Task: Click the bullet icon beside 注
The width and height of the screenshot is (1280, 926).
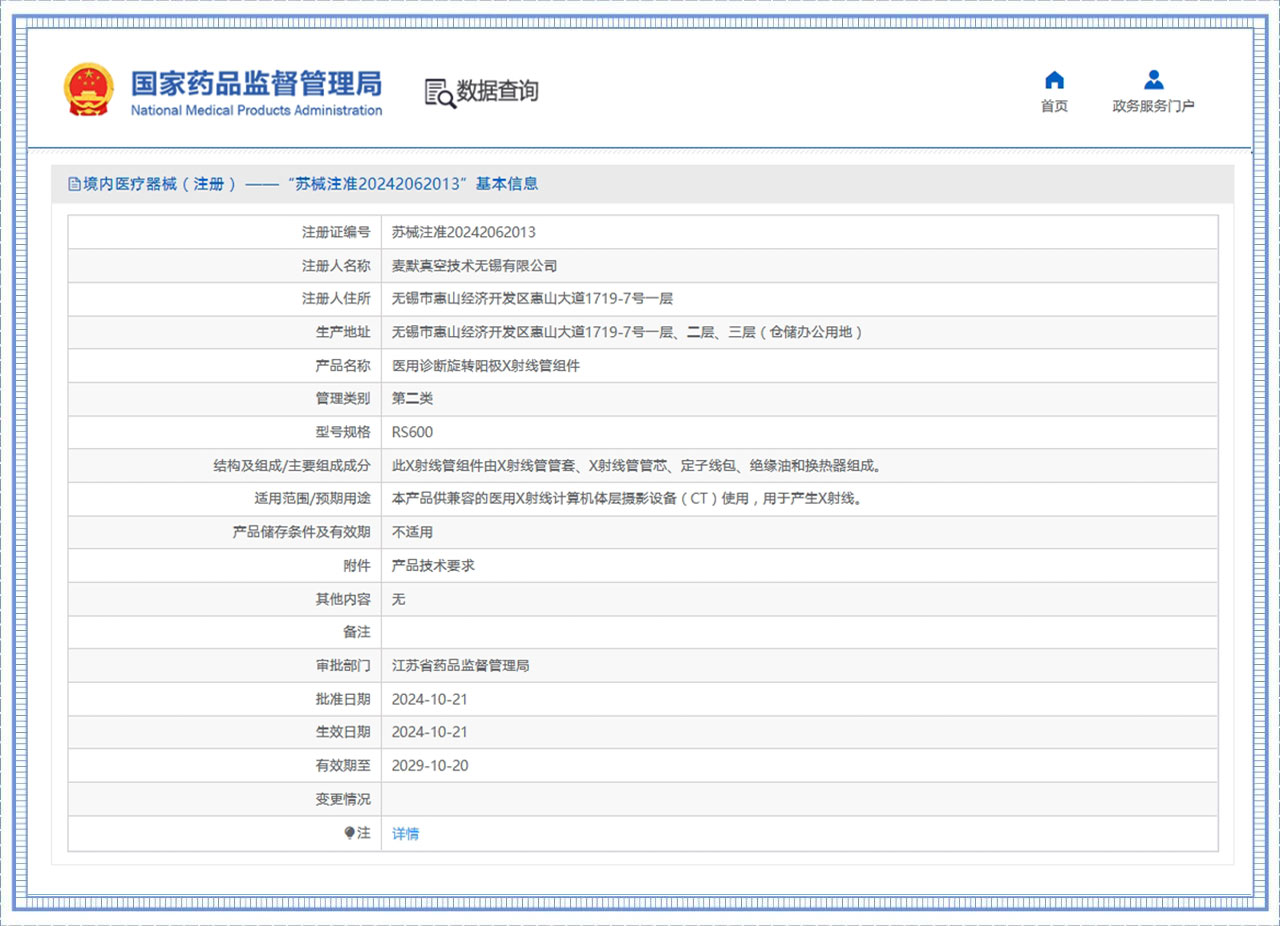Action: [350, 833]
